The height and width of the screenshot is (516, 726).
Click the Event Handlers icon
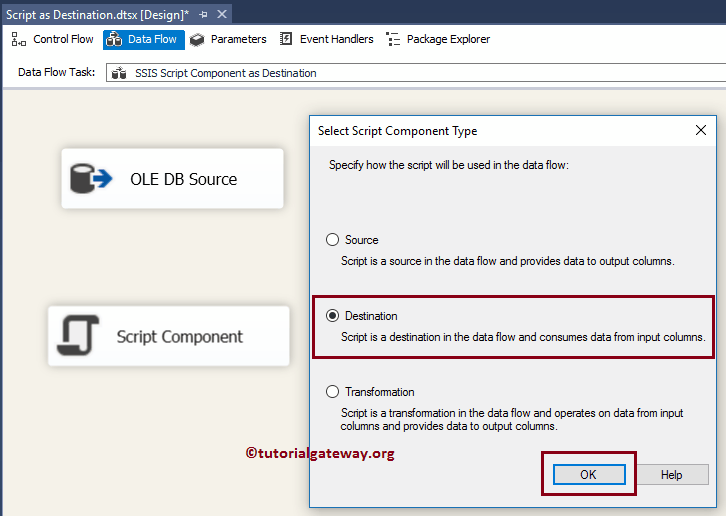286,39
